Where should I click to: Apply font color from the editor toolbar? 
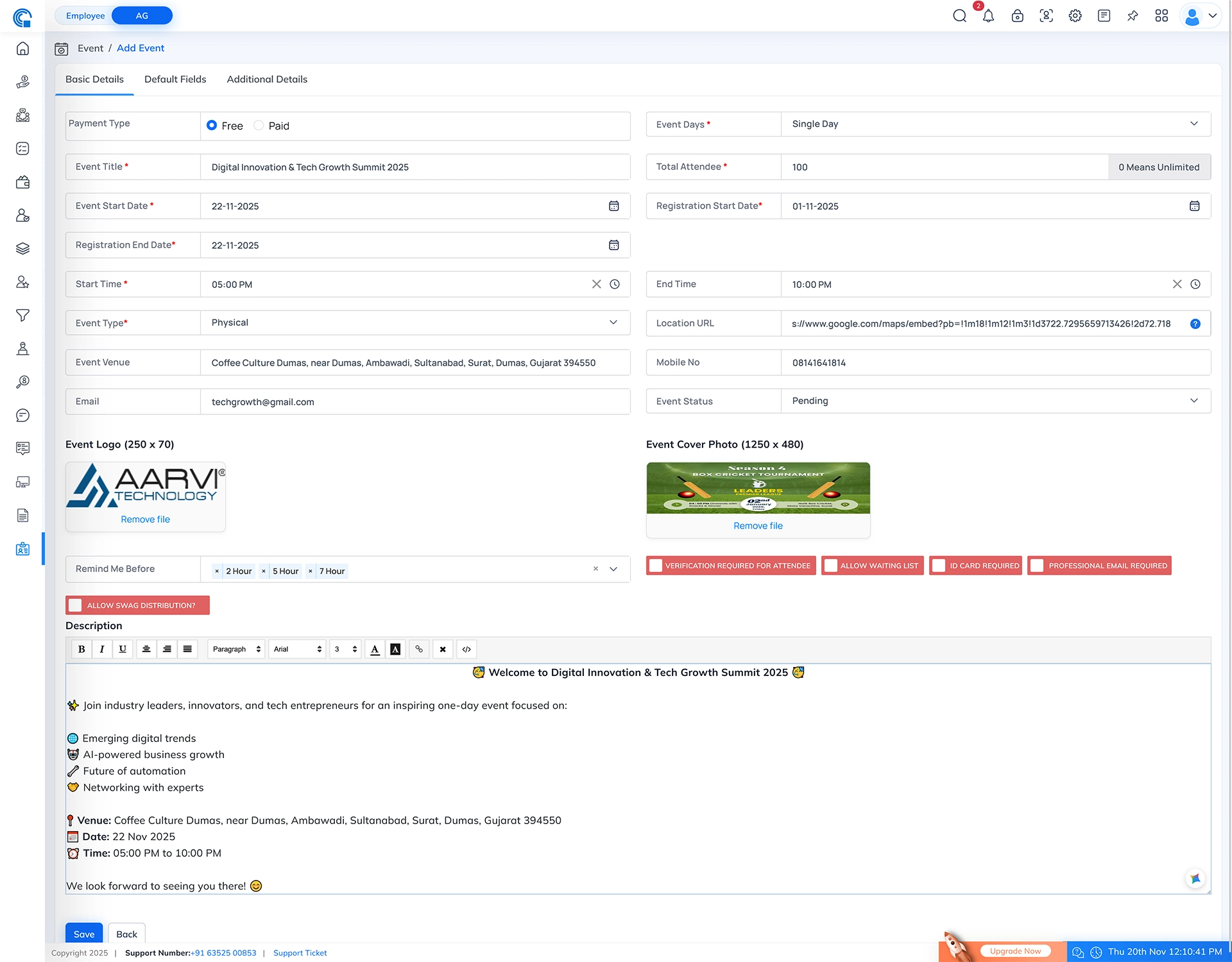375,649
